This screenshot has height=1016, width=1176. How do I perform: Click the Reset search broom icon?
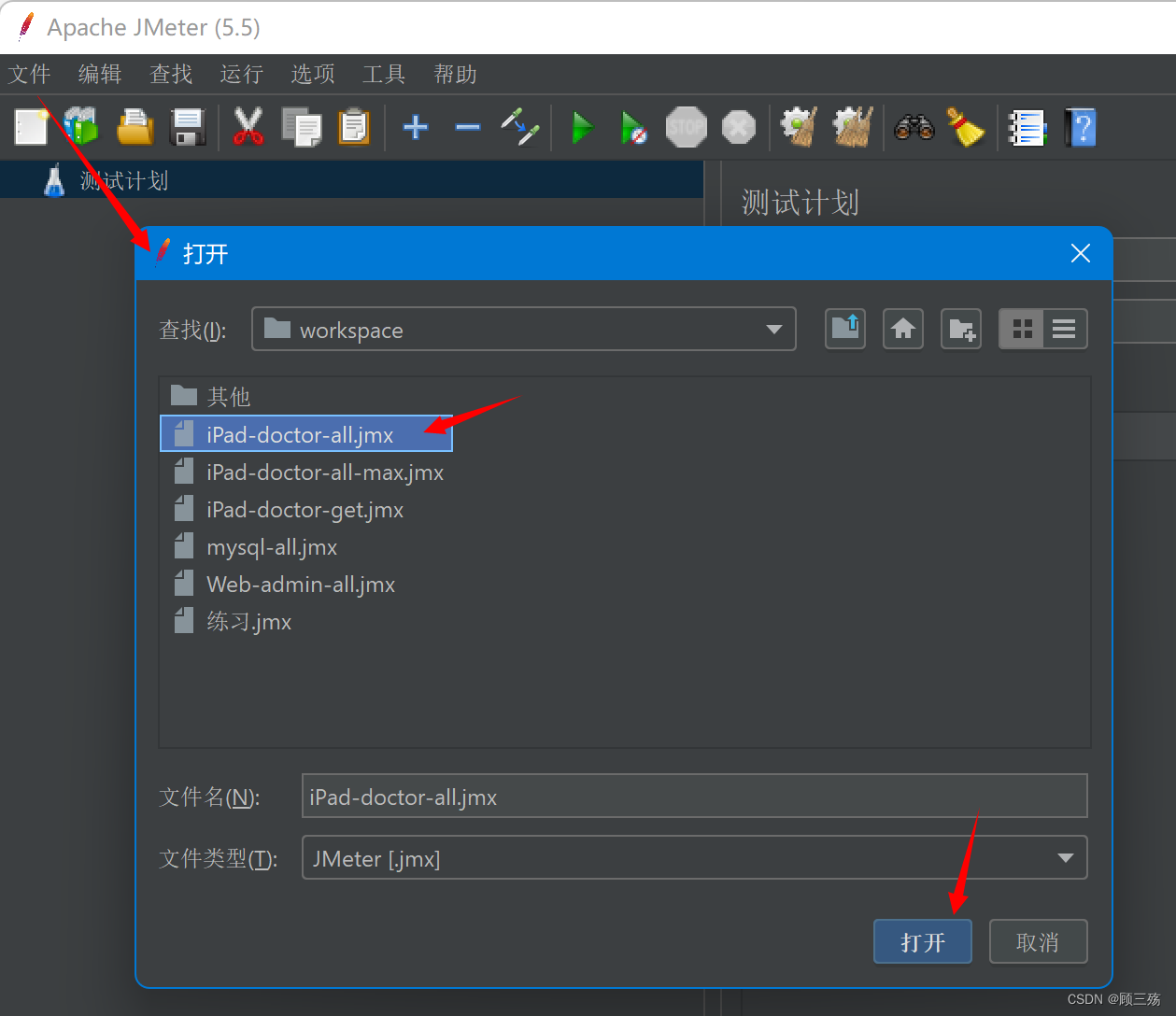point(966,127)
